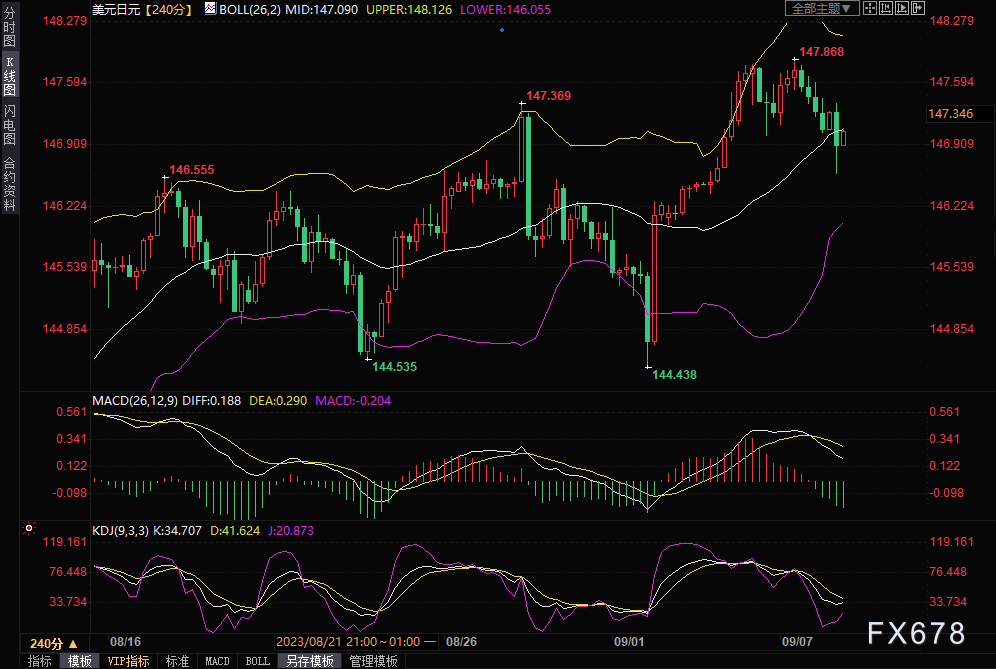Click the export-arrow icon at top right
996x669 pixels.
point(917,8)
